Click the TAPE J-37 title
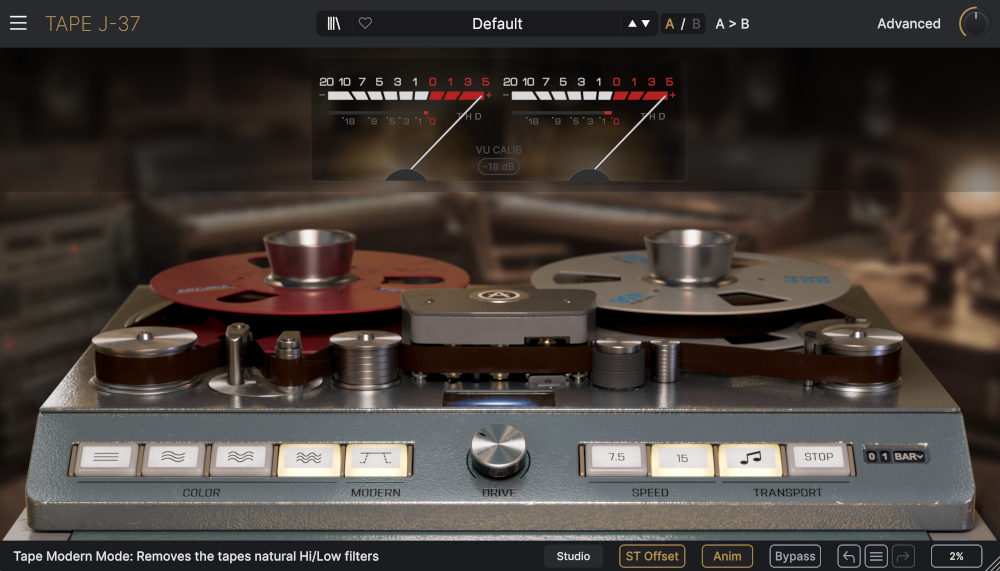This screenshot has height=571, width=1000. pyautogui.click(x=92, y=24)
